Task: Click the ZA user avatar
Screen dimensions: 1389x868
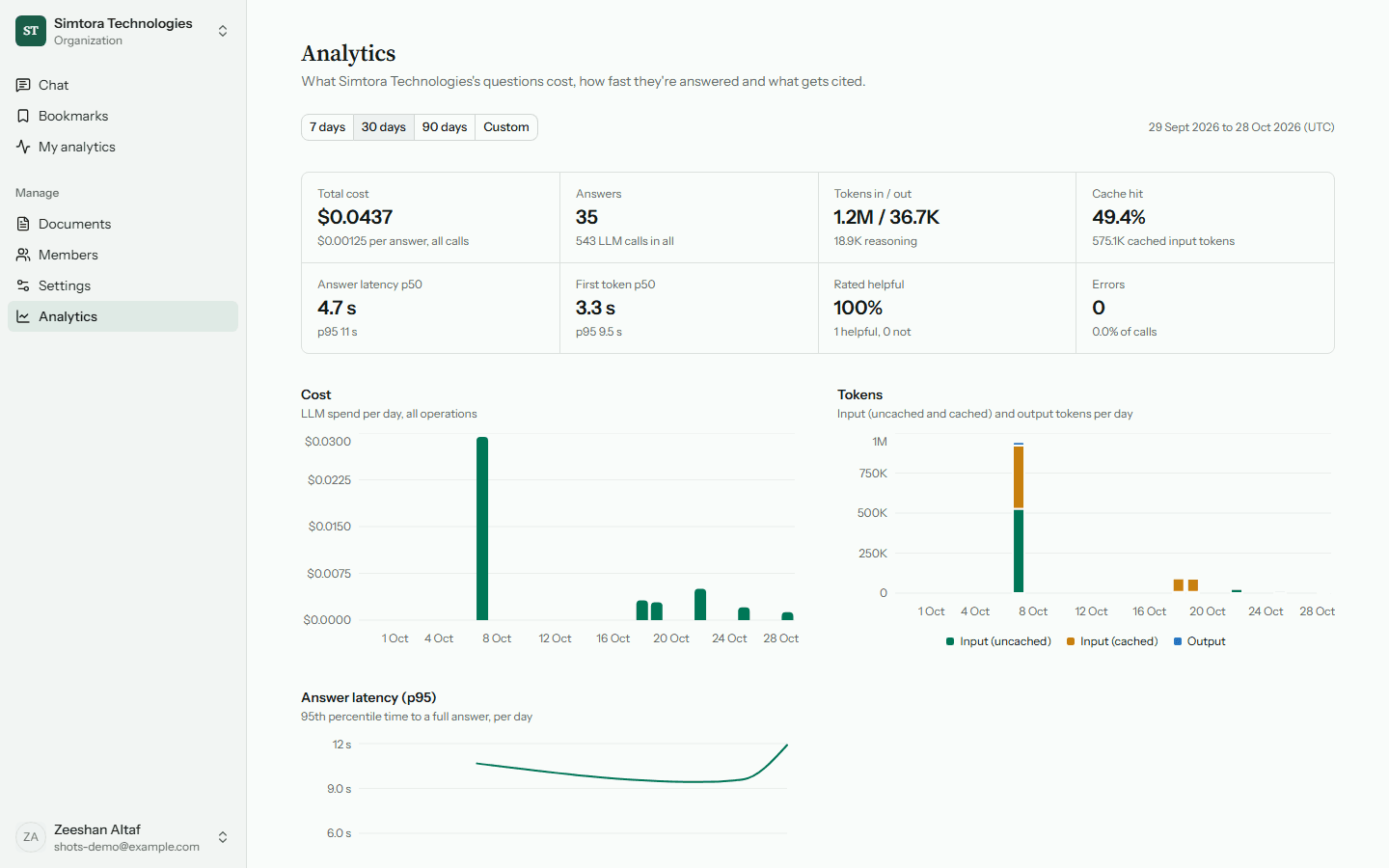Action: 31,837
